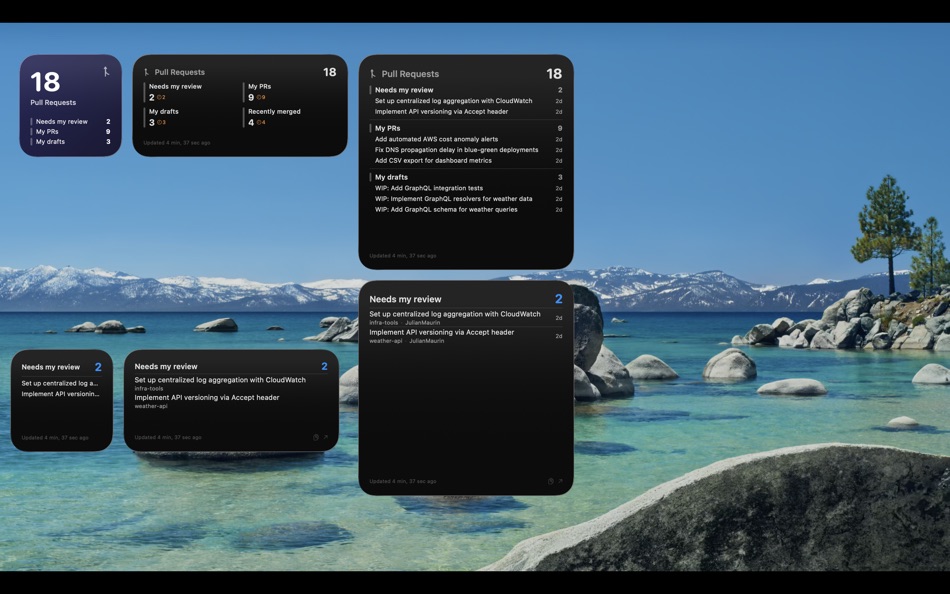The image size is (950, 594).
Task: Click the total count 18 on the large Pull Requests widget
Action: tap(555, 73)
